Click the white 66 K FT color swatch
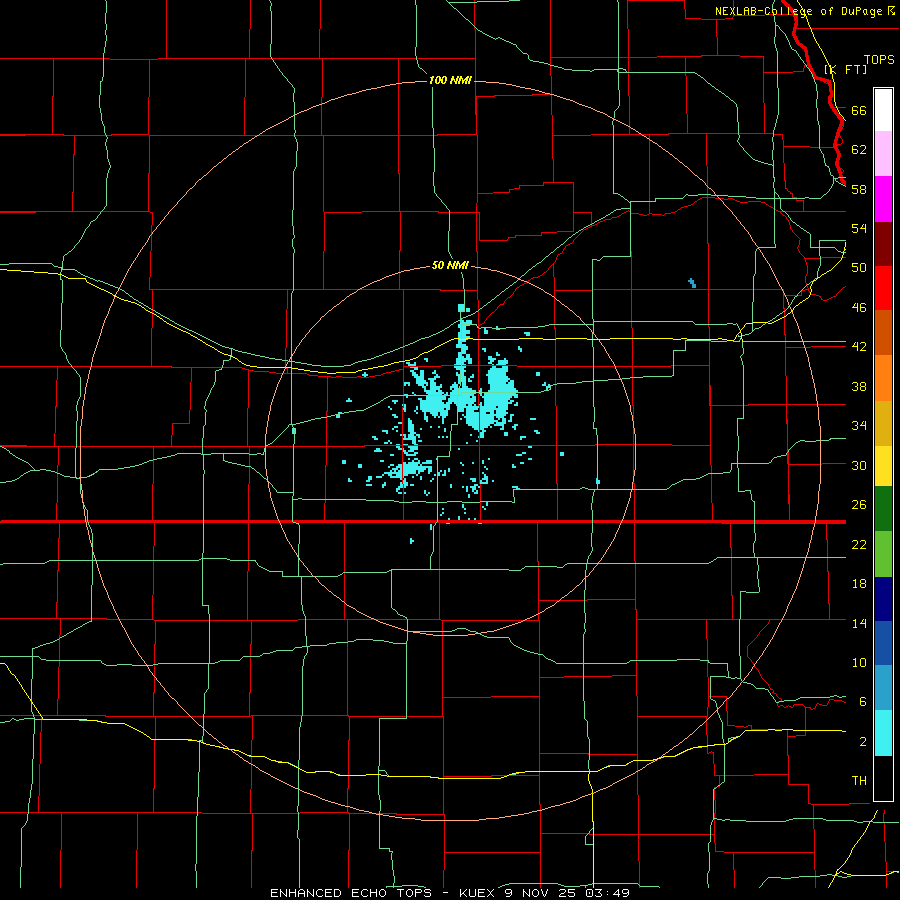The image size is (900, 900). [883, 110]
